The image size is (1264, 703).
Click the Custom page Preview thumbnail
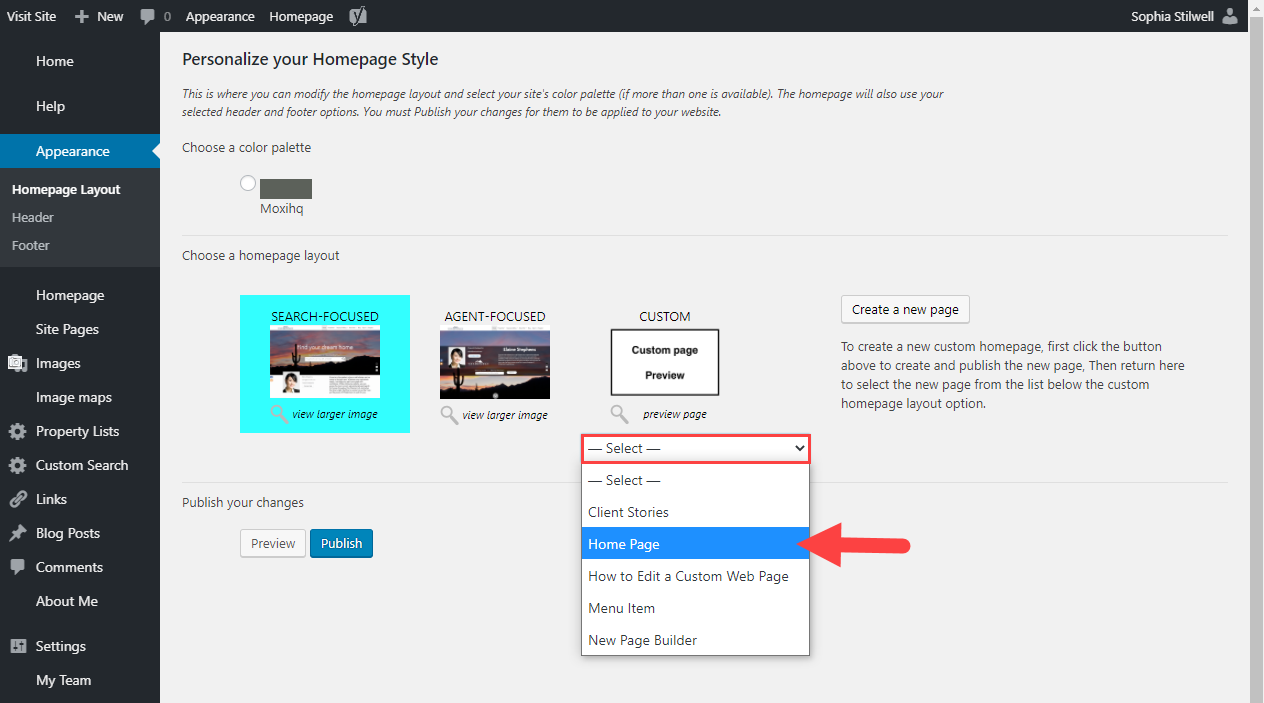(x=665, y=362)
